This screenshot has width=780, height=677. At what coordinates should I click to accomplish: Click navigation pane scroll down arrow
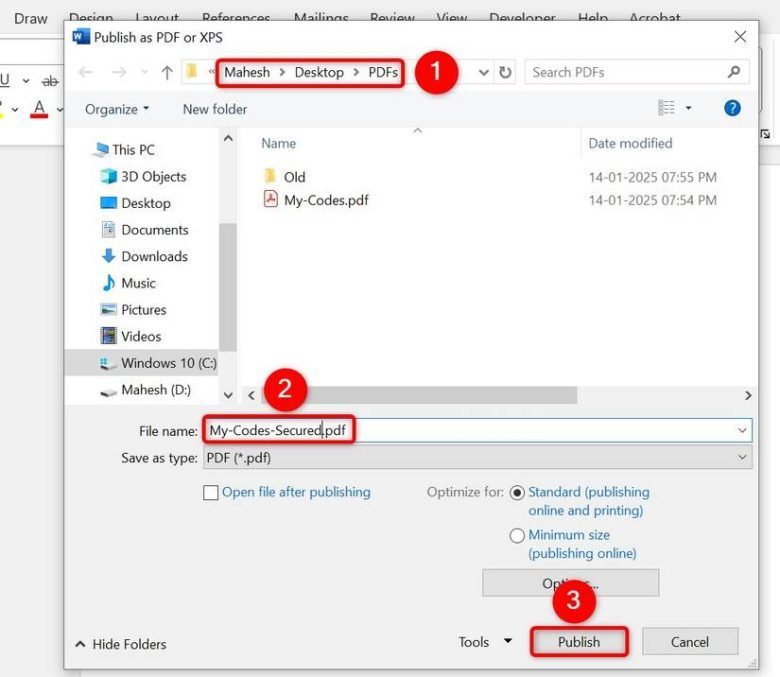coord(228,395)
